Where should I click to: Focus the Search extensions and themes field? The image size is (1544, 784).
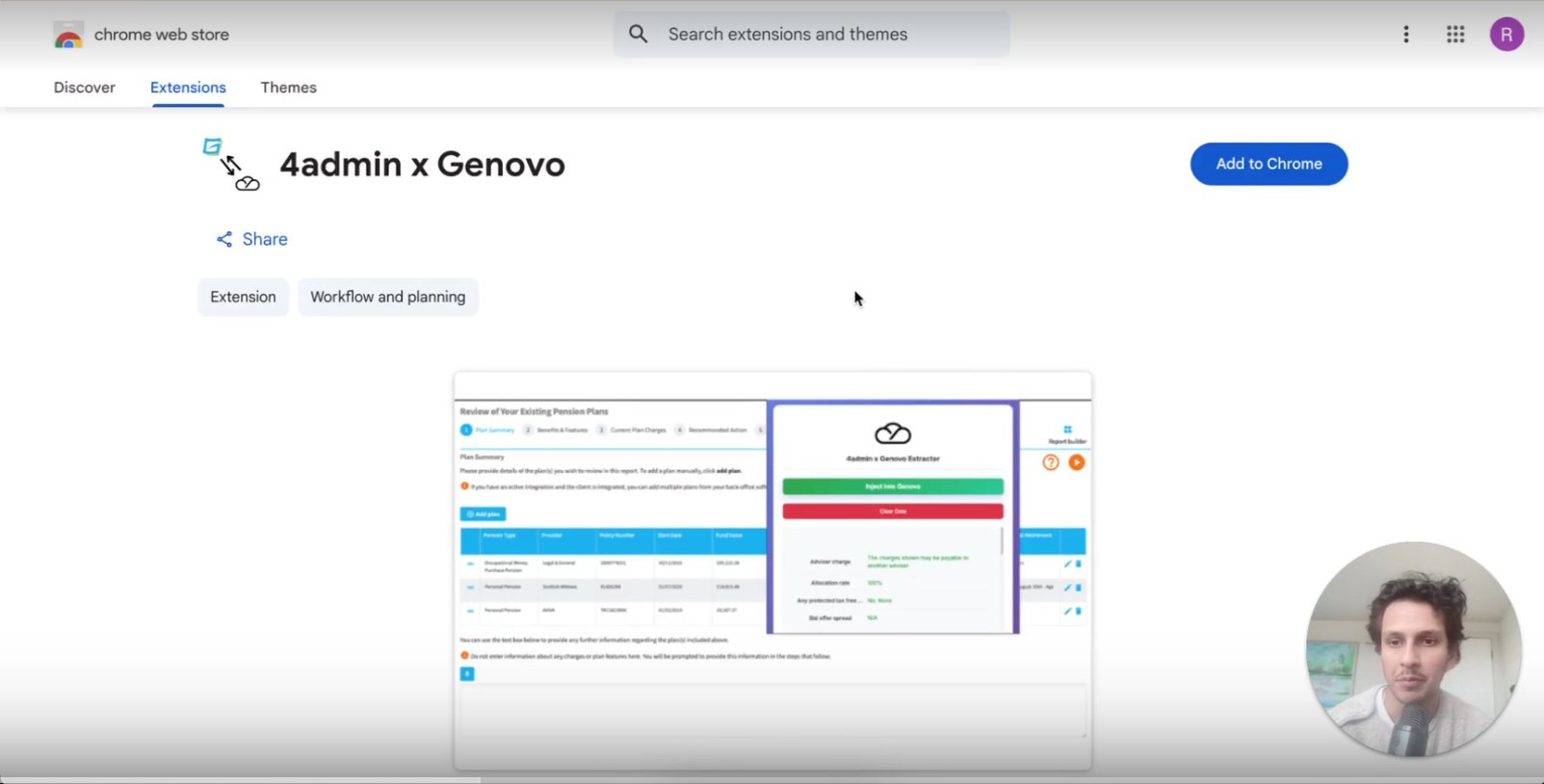tap(812, 35)
